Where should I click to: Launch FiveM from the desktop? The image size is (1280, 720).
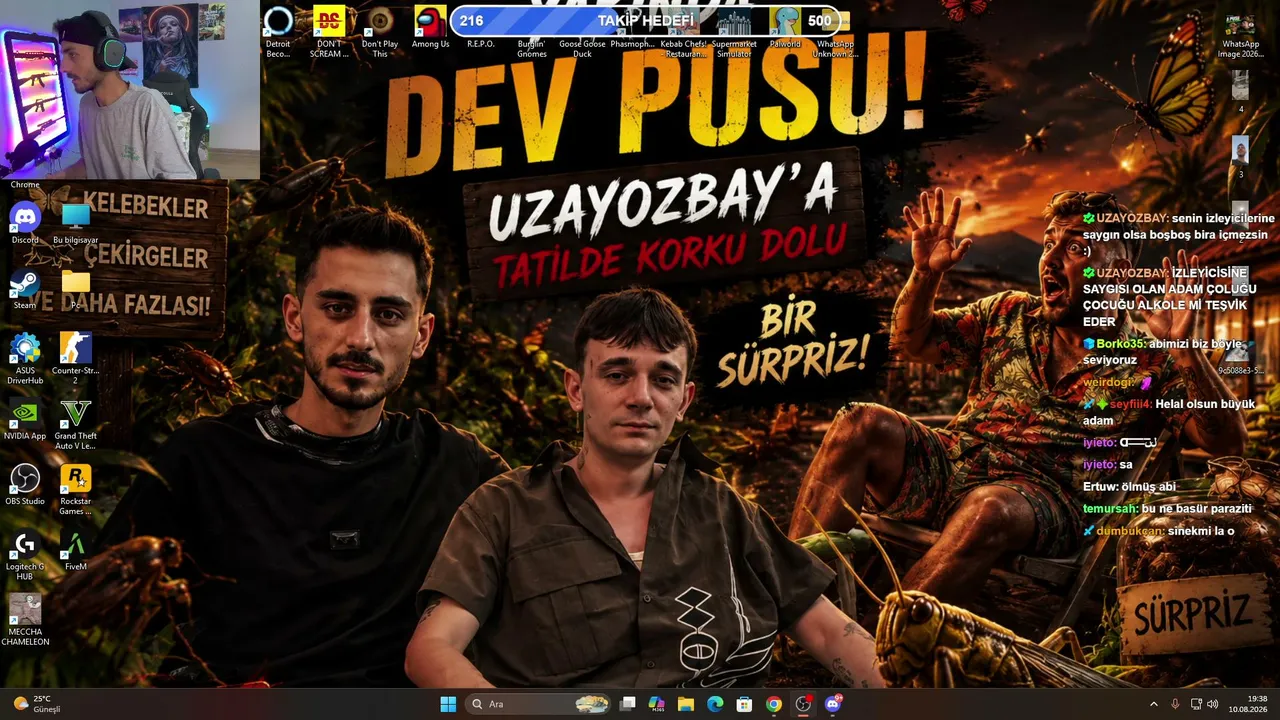click(75, 550)
